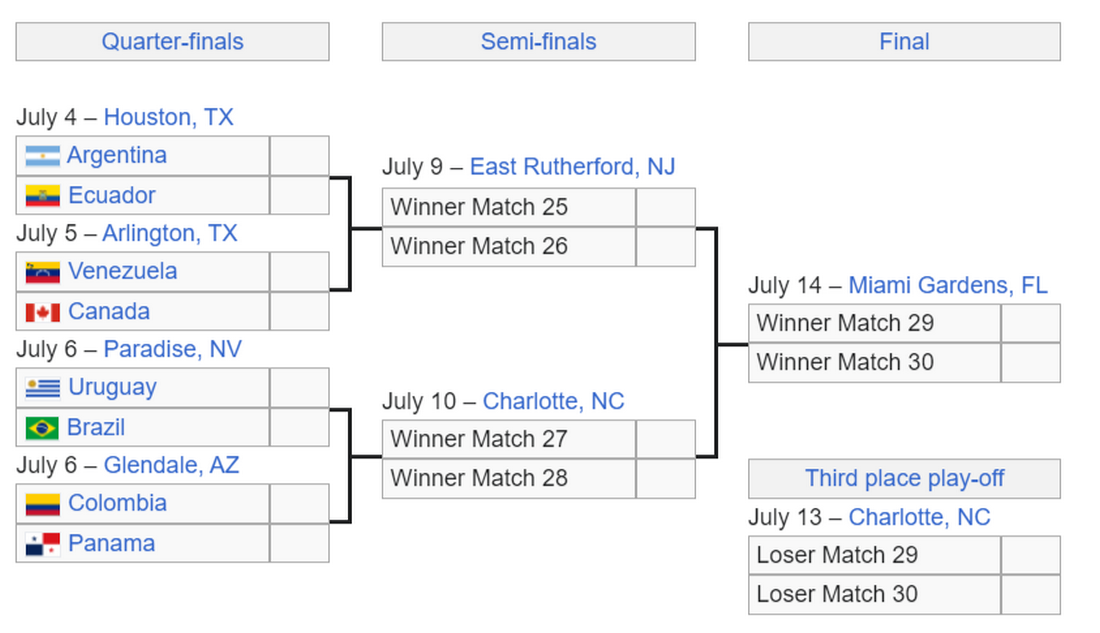
Task: Open the Paradise, NV venue link
Action: pyautogui.click(x=173, y=349)
